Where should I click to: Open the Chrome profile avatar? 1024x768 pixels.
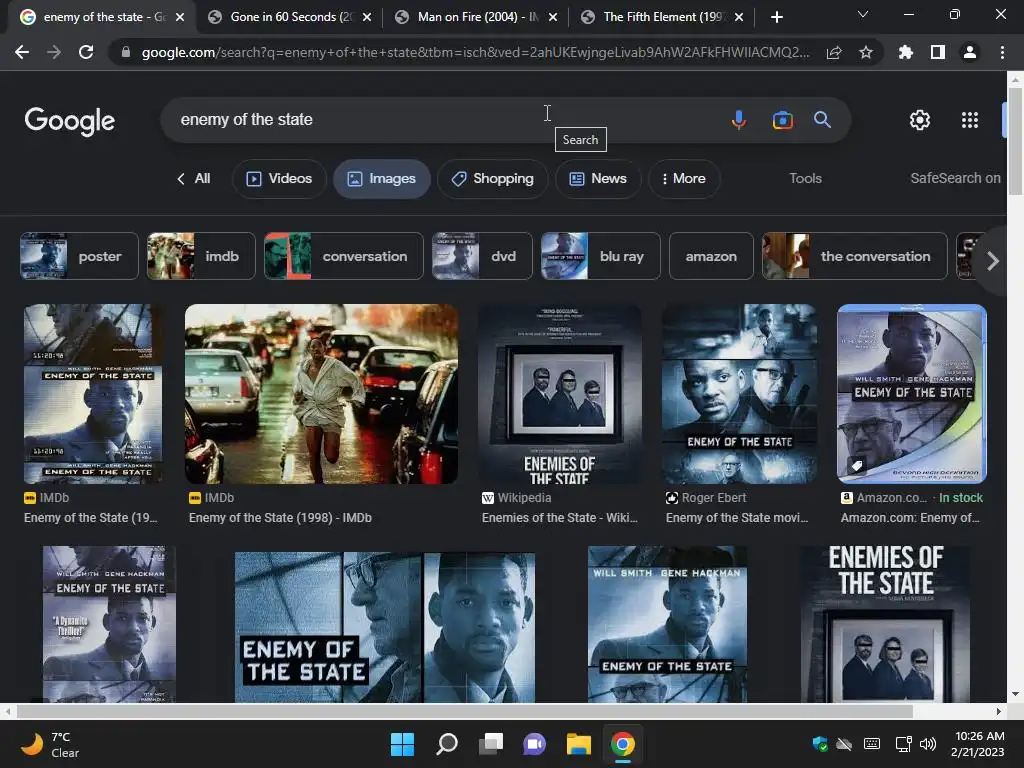point(970,52)
